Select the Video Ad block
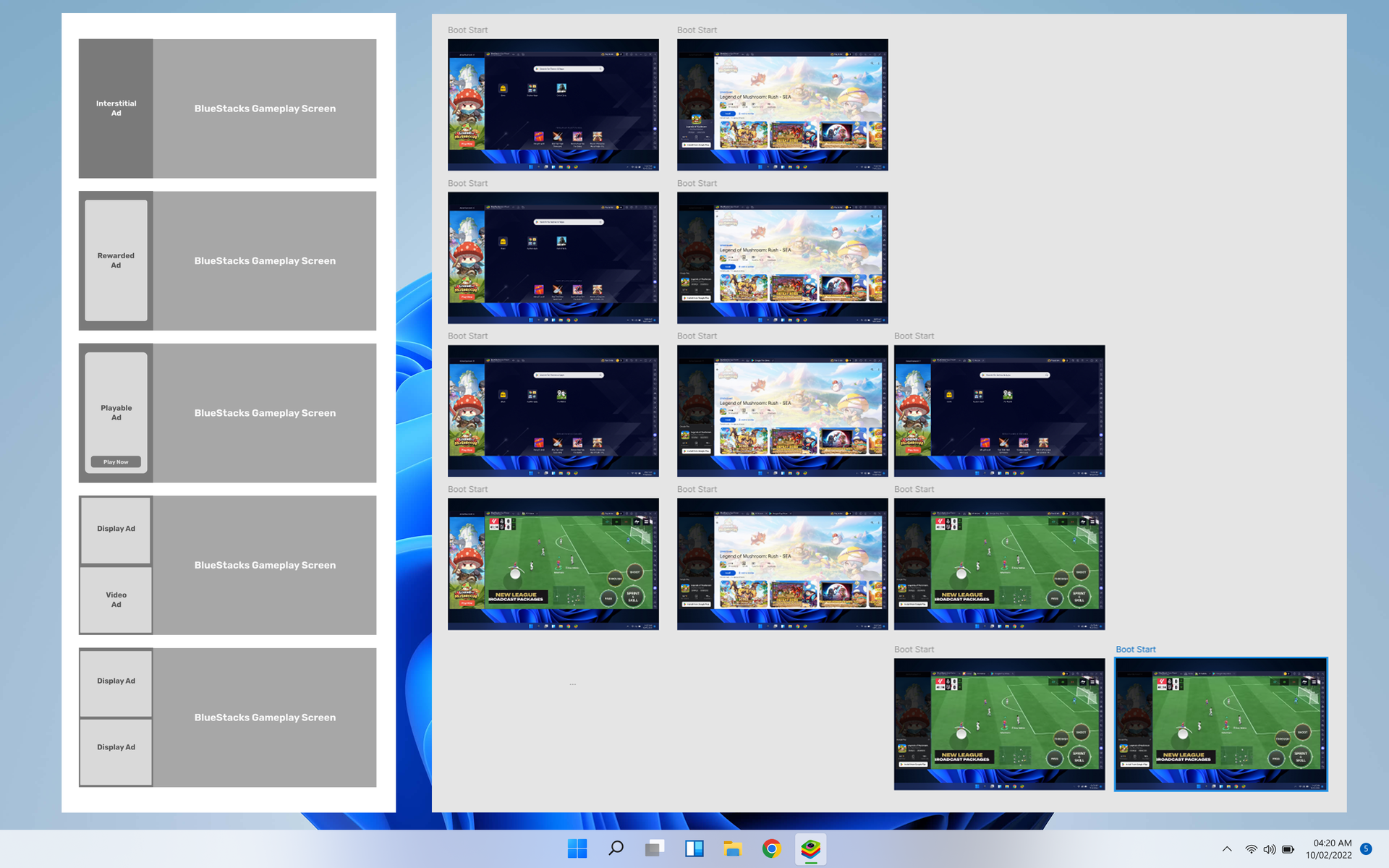 [x=116, y=600]
